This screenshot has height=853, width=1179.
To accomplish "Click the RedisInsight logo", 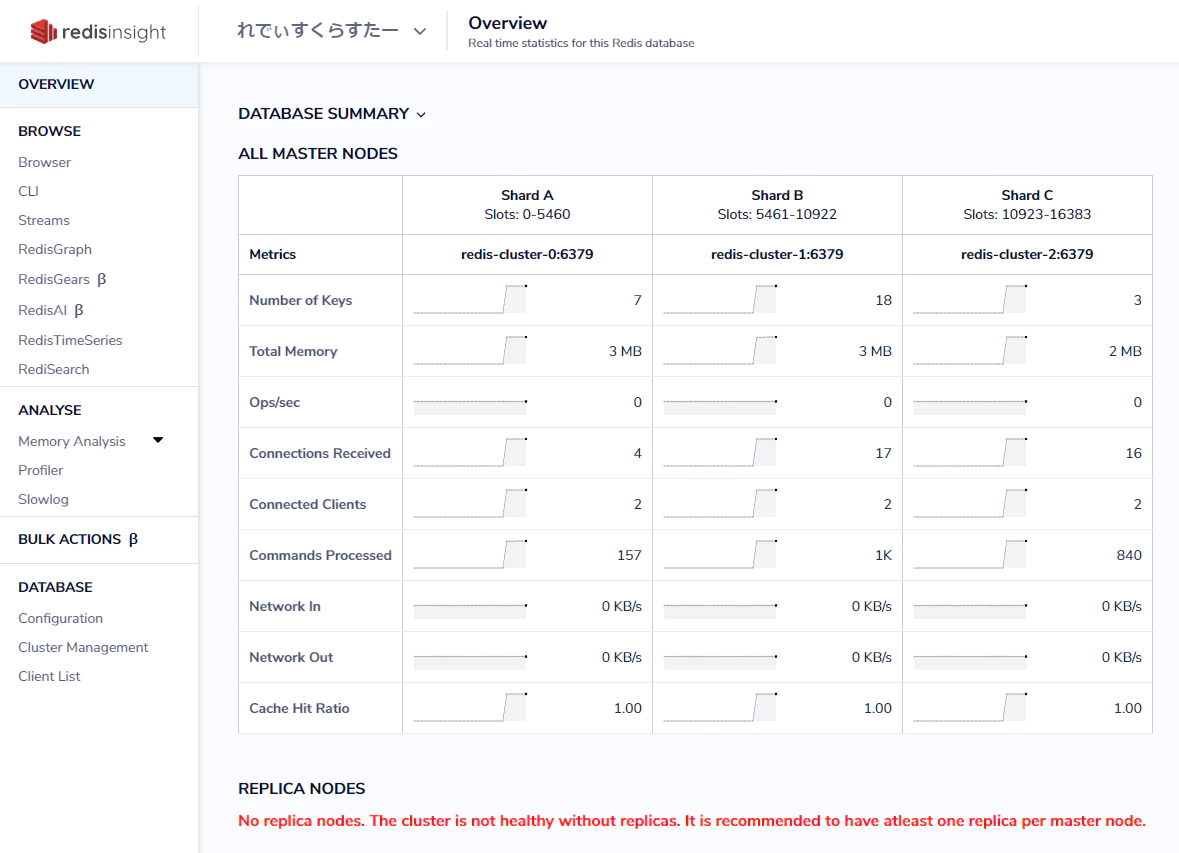I will [98, 32].
